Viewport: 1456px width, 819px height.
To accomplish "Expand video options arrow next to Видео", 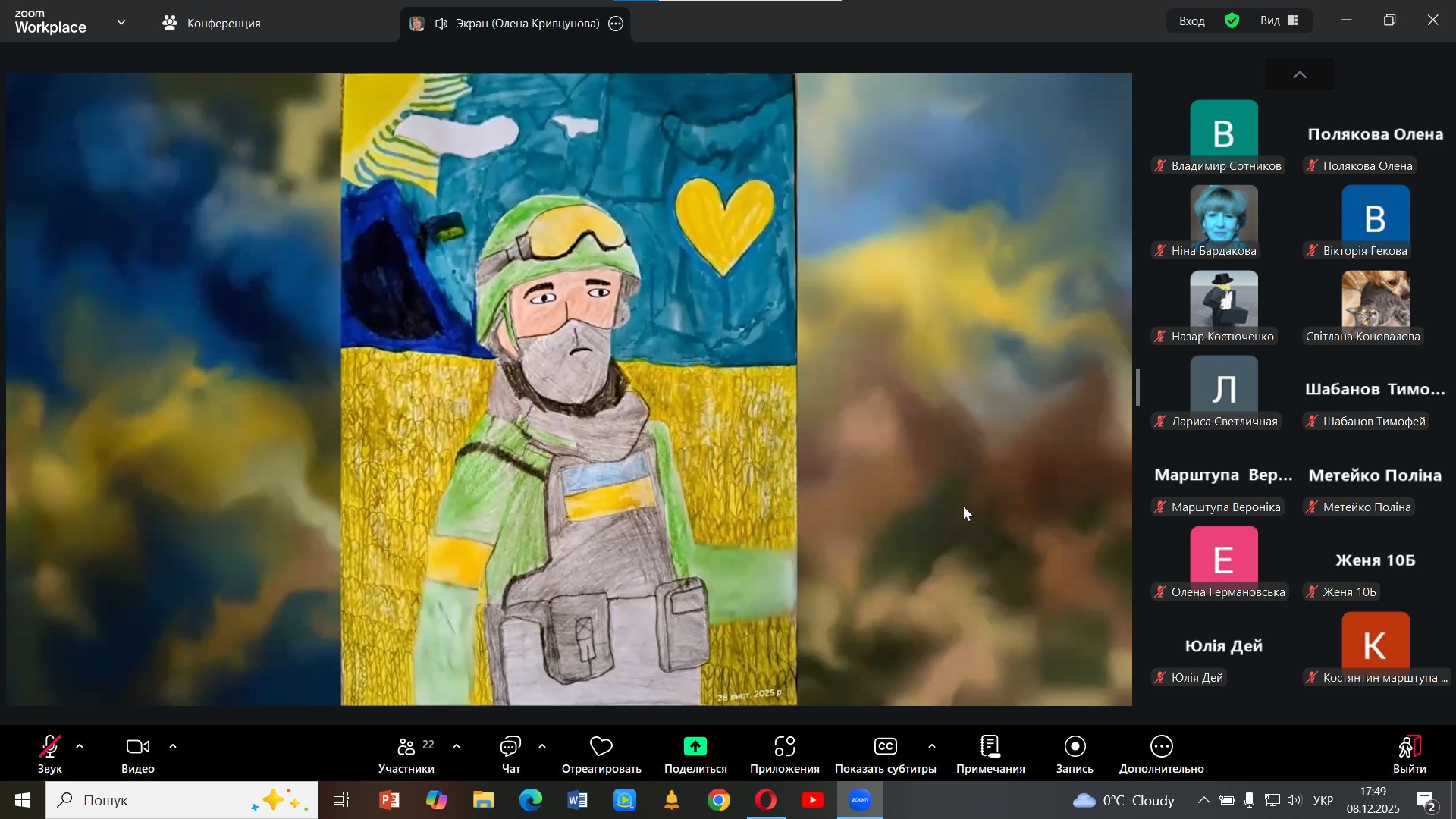I will 173,747.
